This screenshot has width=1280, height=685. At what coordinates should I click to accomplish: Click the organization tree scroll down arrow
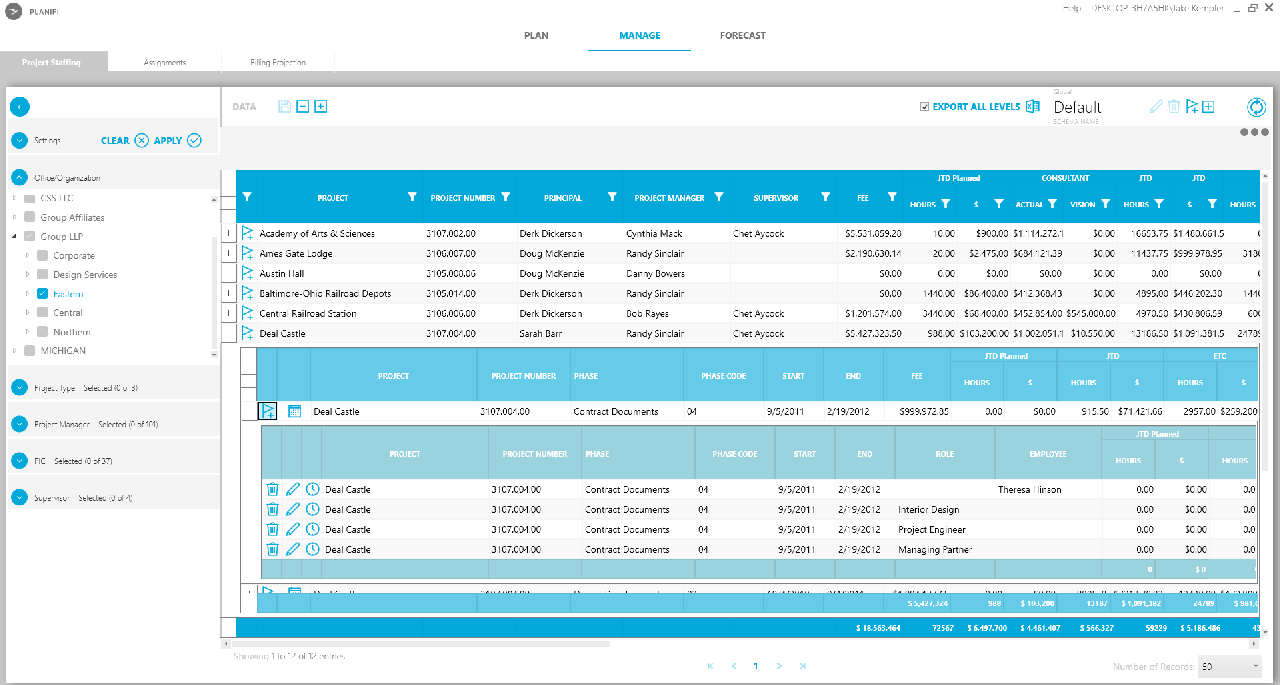coord(213,354)
